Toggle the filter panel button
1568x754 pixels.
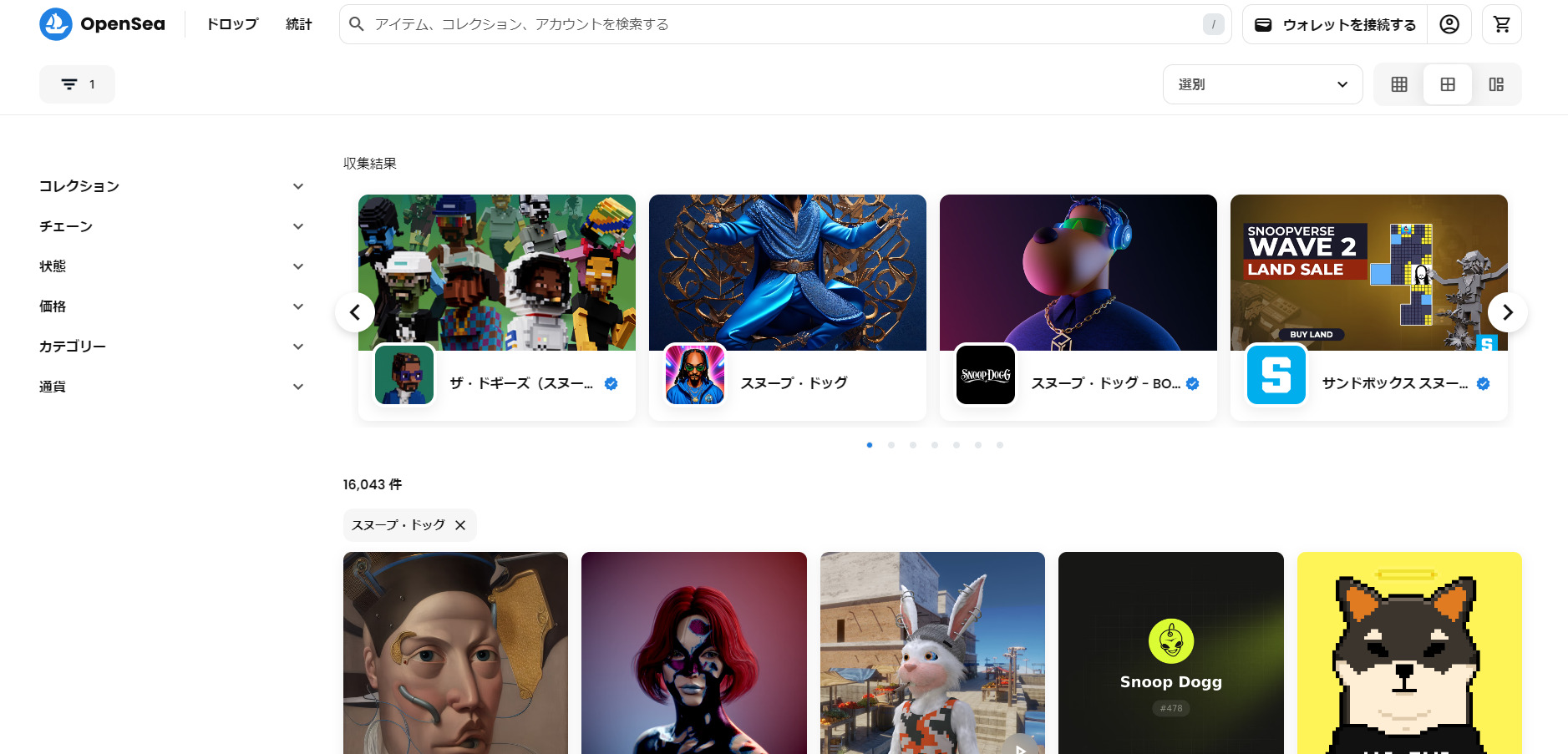click(x=77, y=84)
